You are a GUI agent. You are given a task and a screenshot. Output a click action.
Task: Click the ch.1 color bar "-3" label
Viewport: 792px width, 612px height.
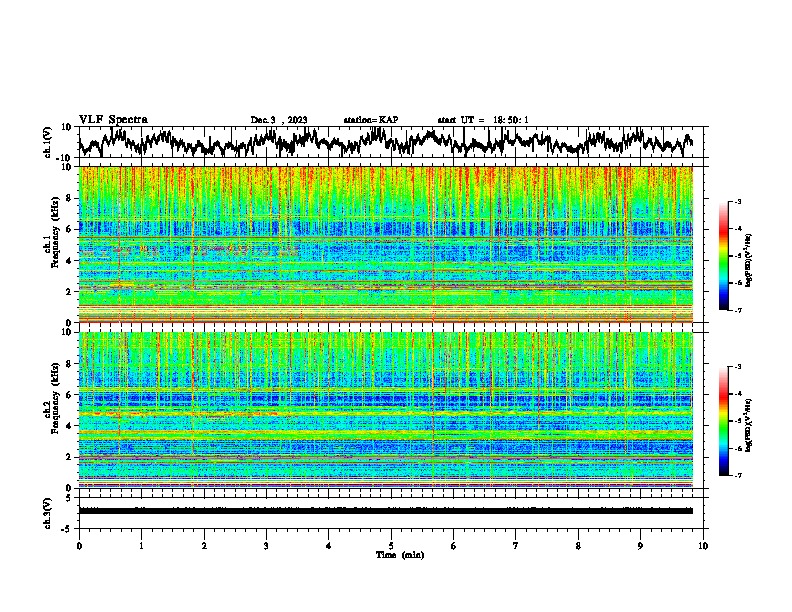click(x=738, y=201)
